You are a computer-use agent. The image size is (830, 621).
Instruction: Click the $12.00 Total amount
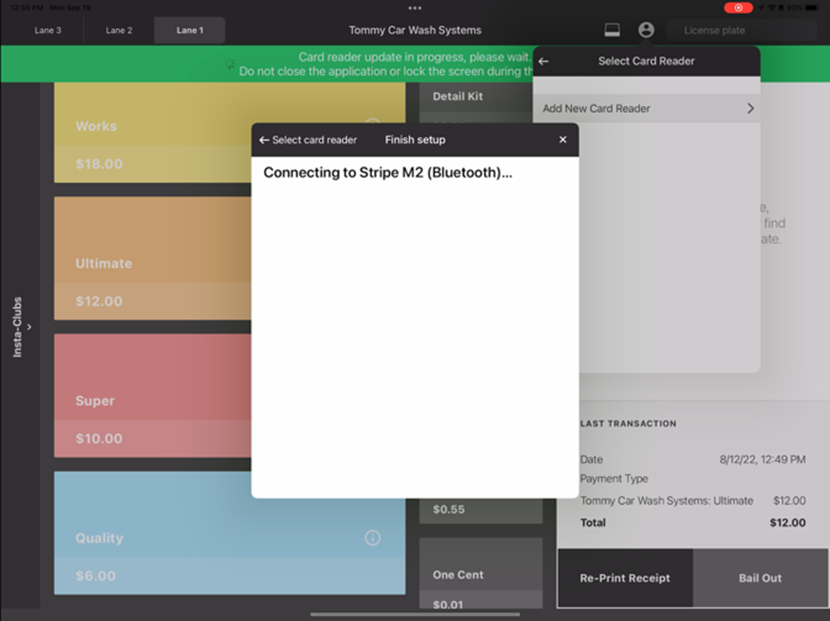pos(788,523)
